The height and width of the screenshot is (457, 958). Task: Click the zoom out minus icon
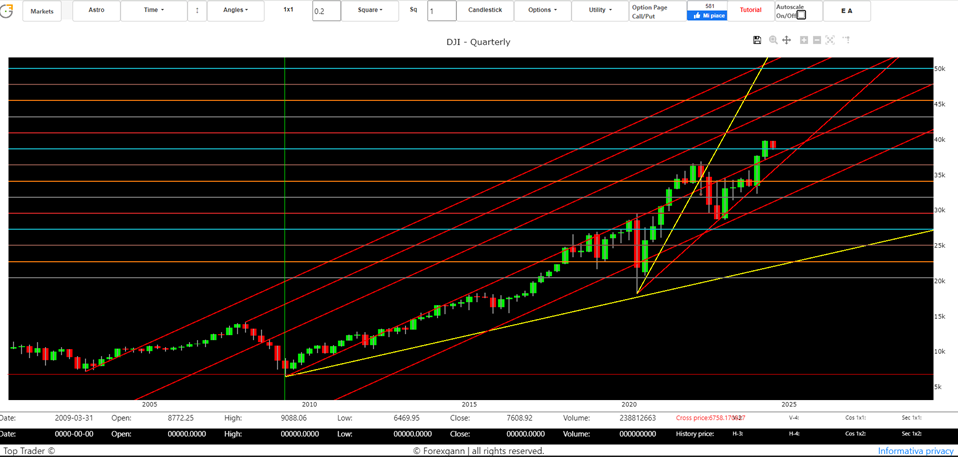[x=817, y=40]
